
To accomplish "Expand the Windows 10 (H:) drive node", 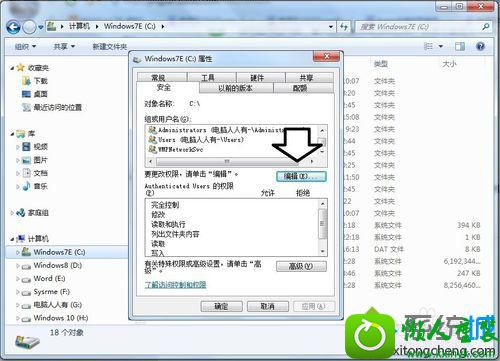I will [18, 318].
